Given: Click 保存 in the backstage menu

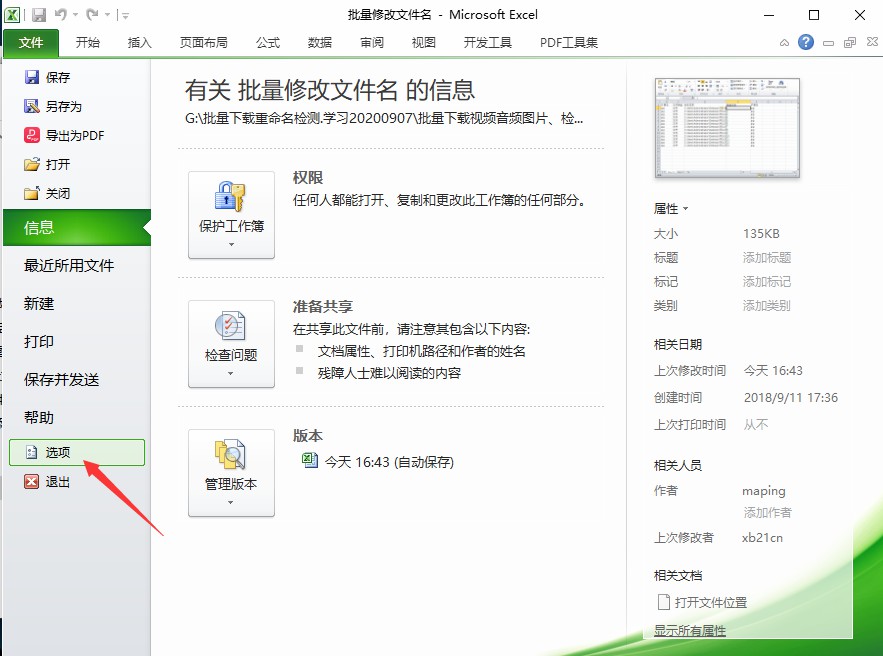Looking at the screenshot, I should click(47, 77).
